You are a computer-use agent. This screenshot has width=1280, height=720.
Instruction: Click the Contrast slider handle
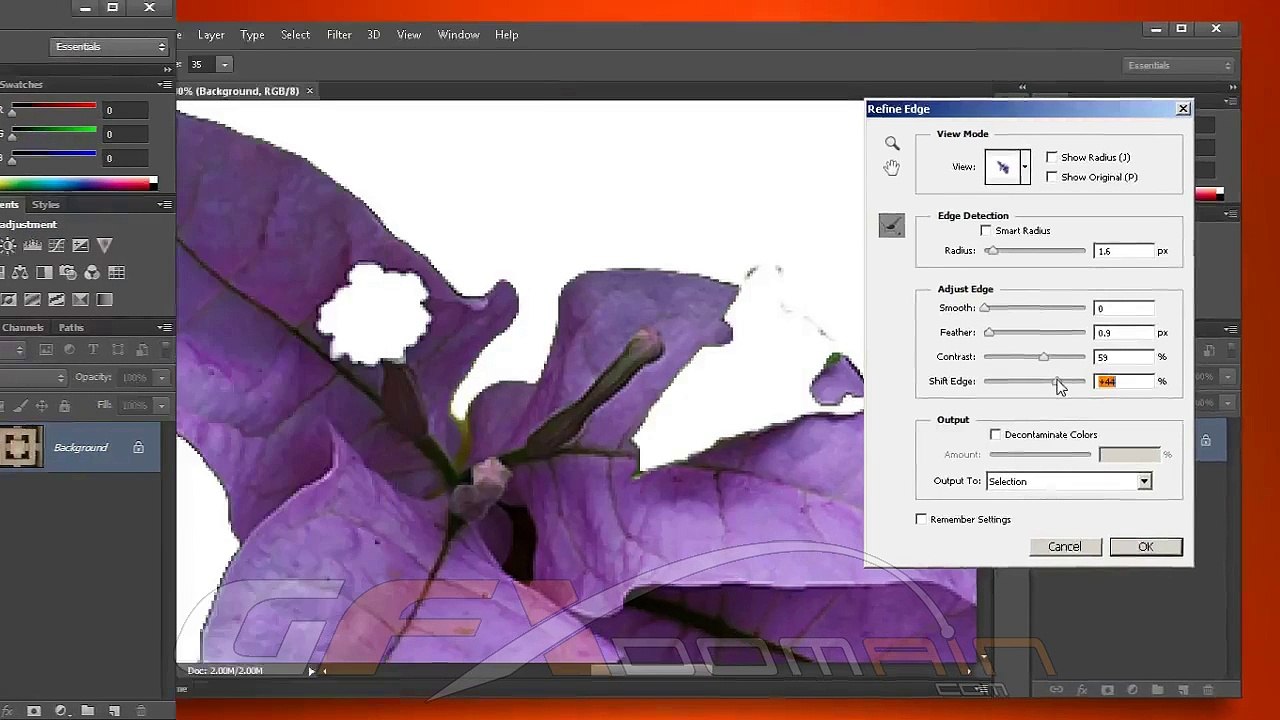pos(1043,357)
